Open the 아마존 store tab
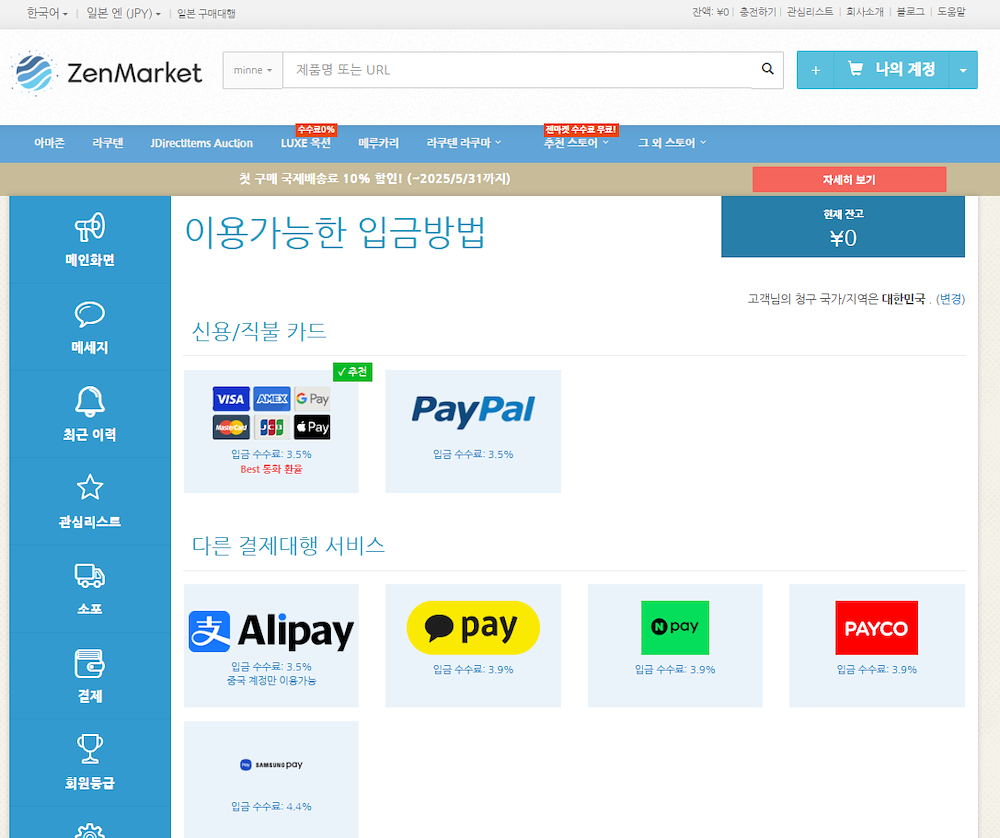The width and height of the screenshot is (1000, 838). click(x=49, y=143)
